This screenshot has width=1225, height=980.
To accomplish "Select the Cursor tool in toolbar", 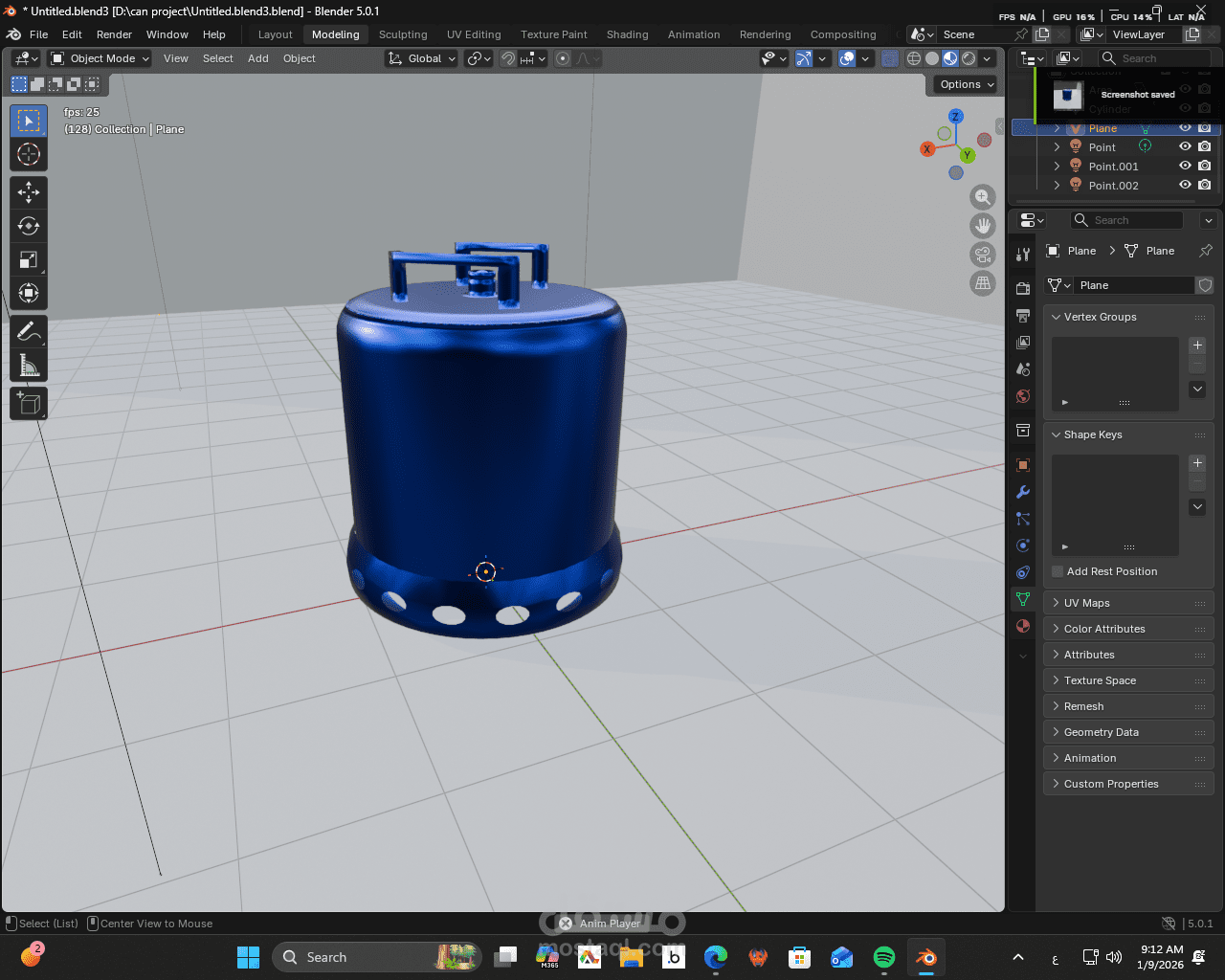I will [29, 154].
